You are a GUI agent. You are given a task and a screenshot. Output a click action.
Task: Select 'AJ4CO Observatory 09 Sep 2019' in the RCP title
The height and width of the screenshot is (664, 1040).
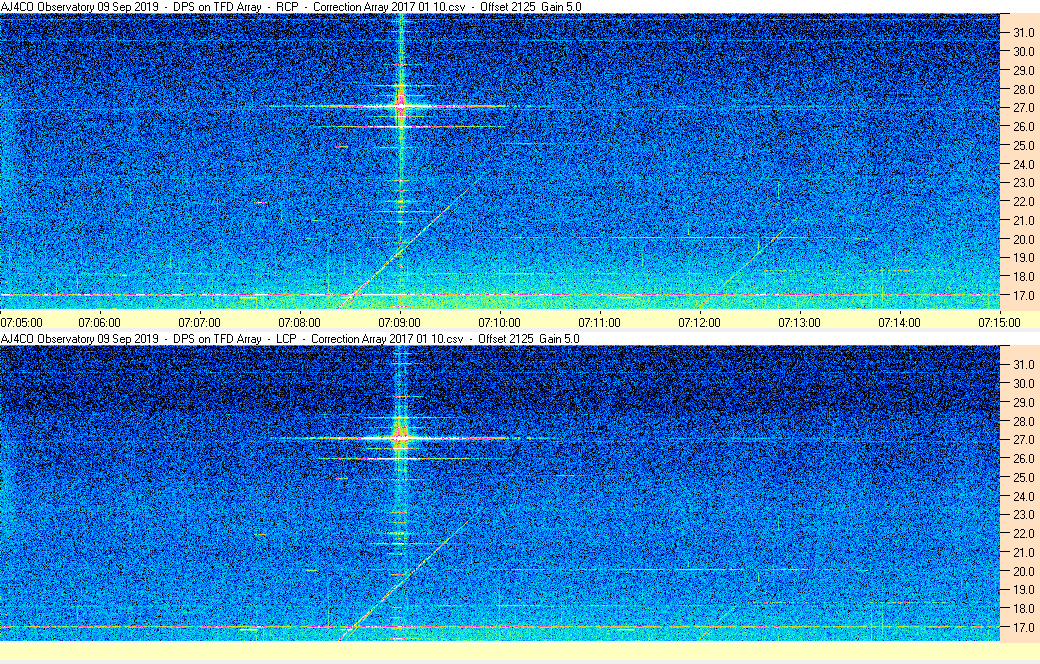(80, 7)
